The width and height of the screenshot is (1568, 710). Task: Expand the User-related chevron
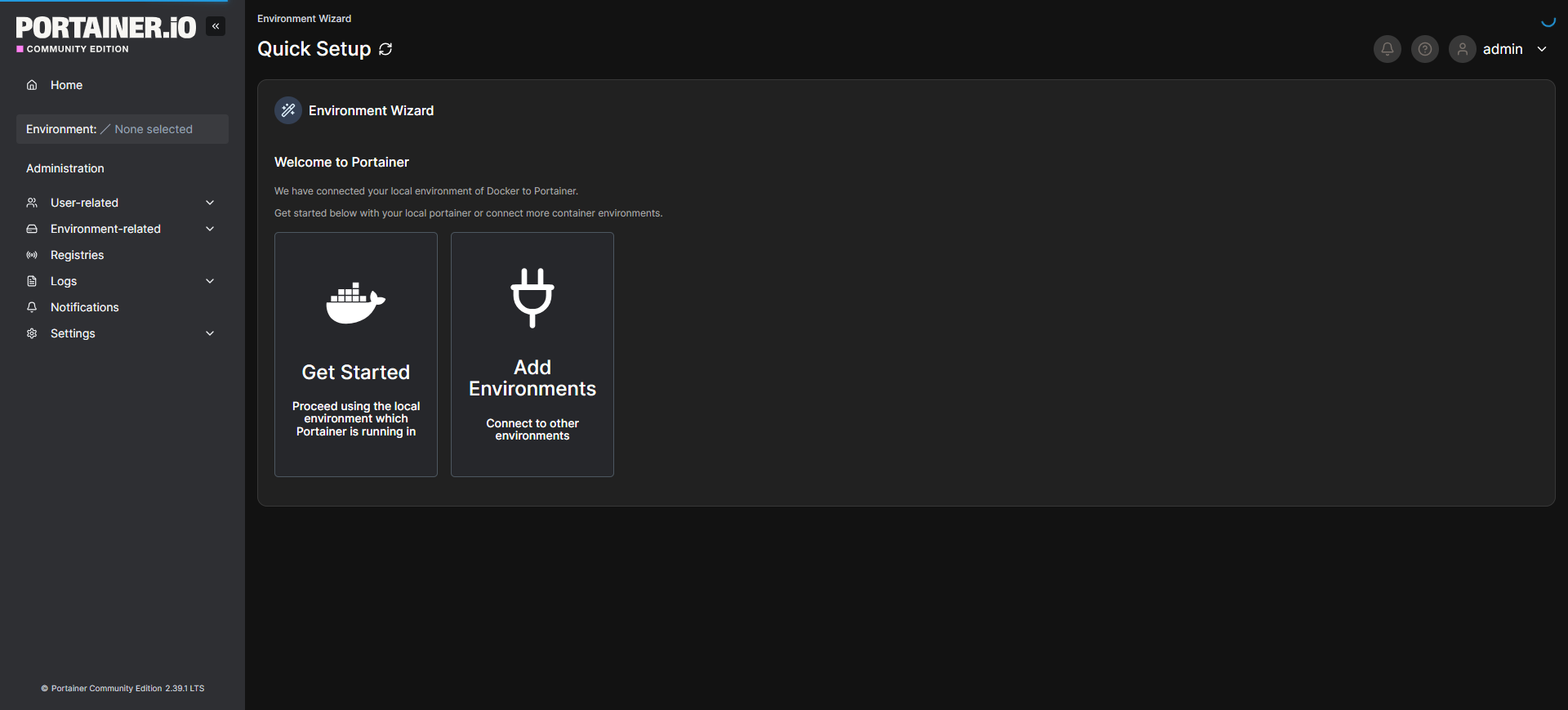[210, 203]
